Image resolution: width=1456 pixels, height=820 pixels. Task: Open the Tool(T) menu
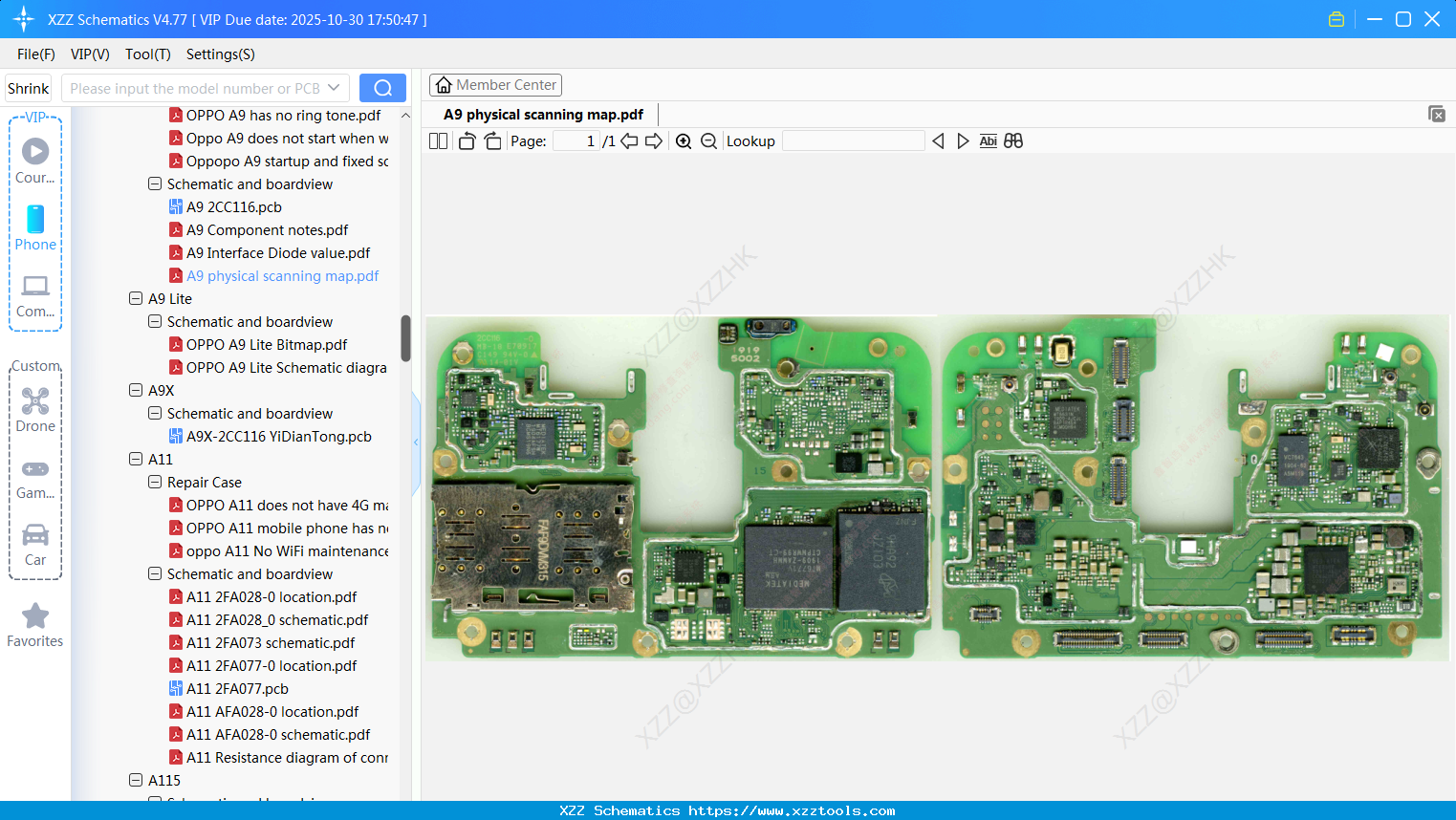pos(148,54)
